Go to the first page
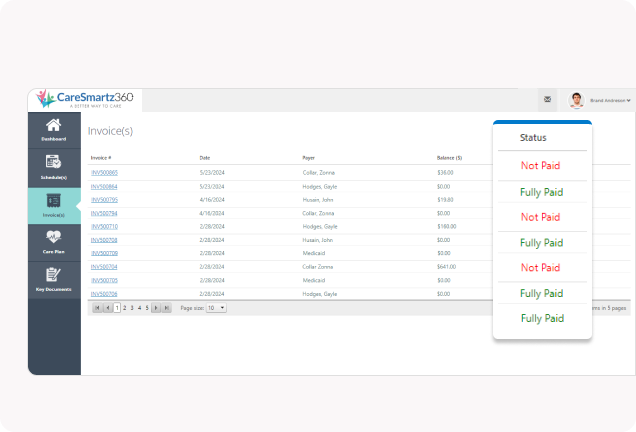This screenshot has width=636, height=432. tap(97, 308)
